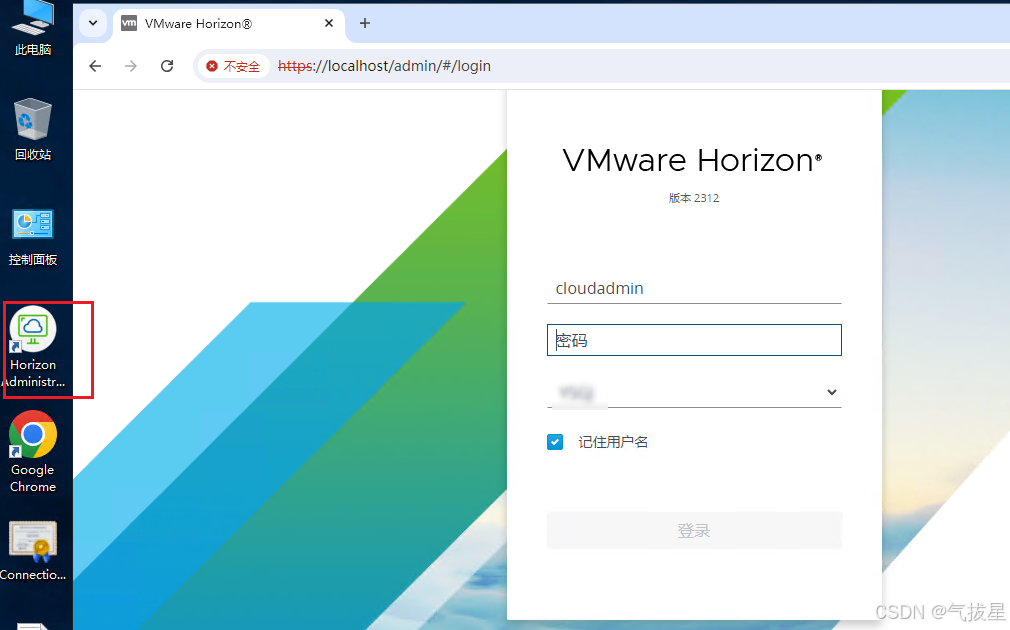Click the browser forward arrow

click(131, 66)
